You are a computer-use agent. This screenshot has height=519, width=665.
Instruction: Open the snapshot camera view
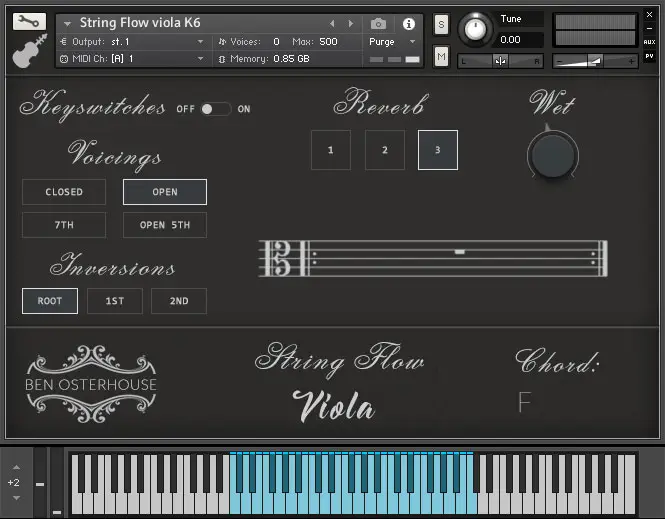378,24
